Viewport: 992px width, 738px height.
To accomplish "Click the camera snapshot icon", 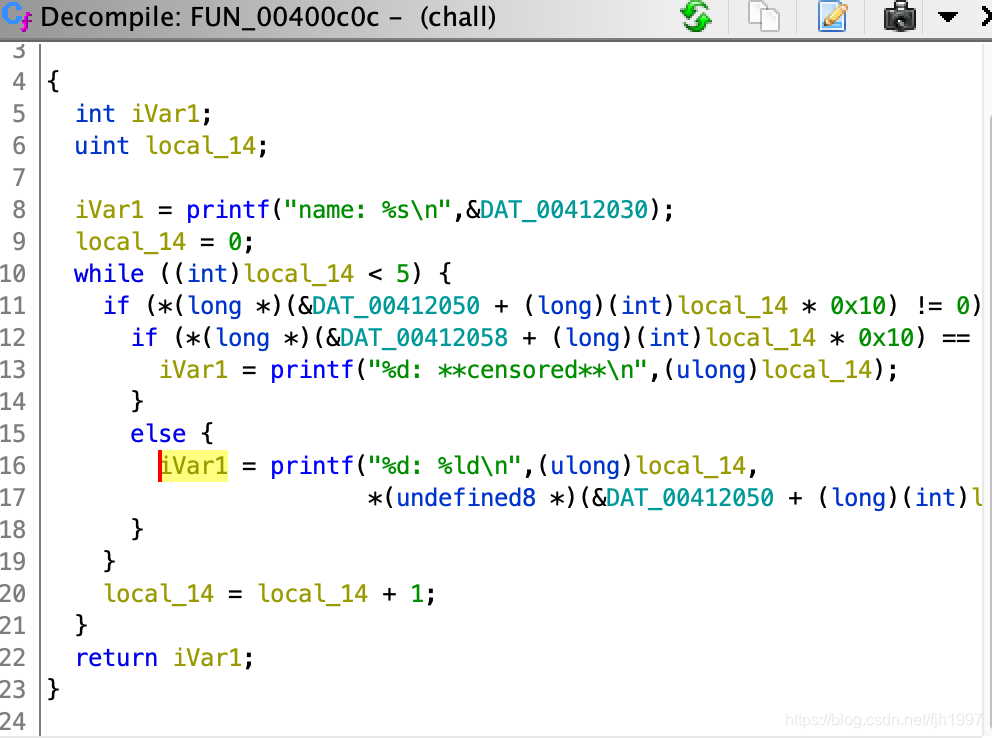I will [x=899, y=16].
